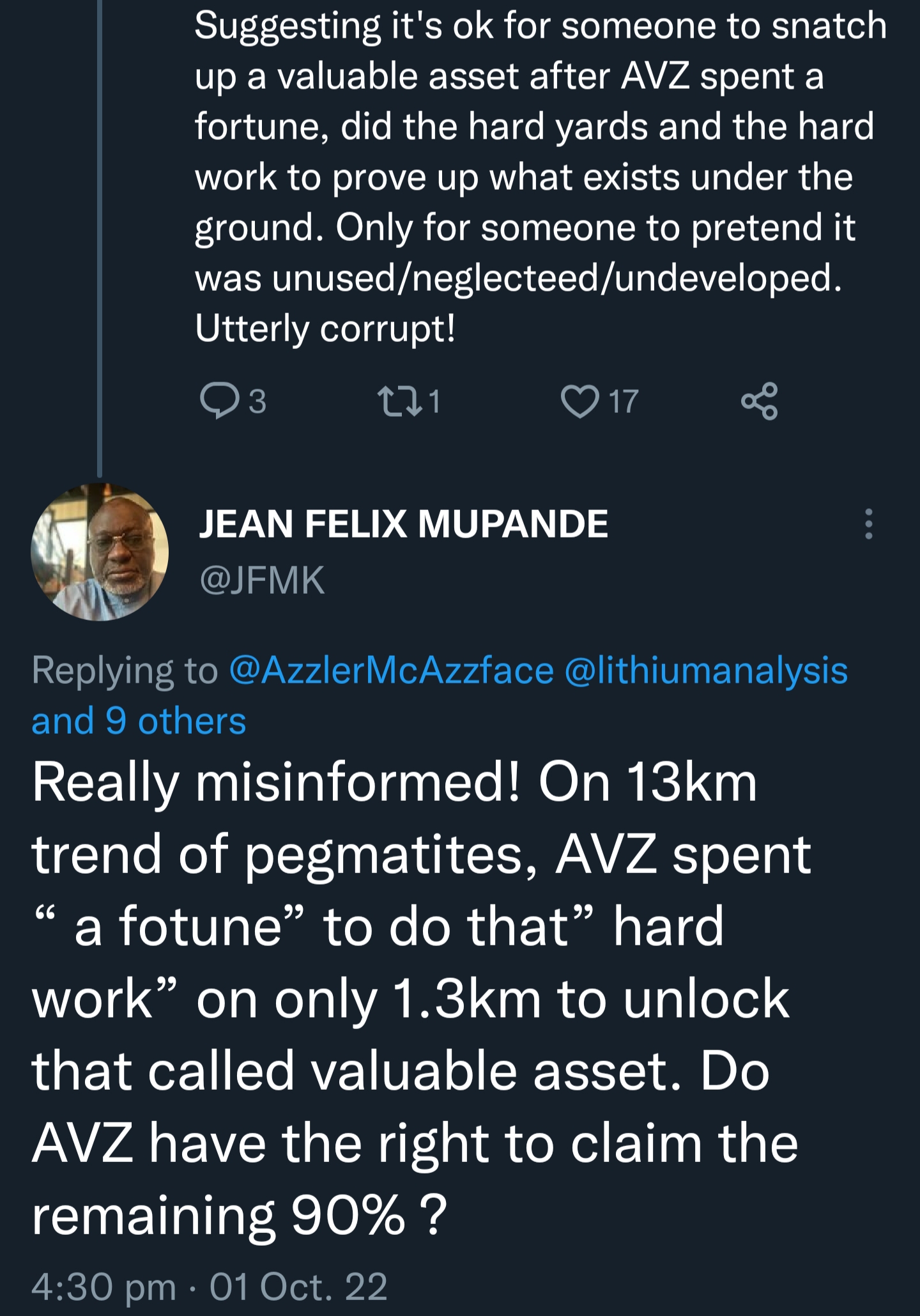Viewport: 920px width, 1316px height.
Task: Click the "01 Oct. 22" date text
Action: 298,1287
